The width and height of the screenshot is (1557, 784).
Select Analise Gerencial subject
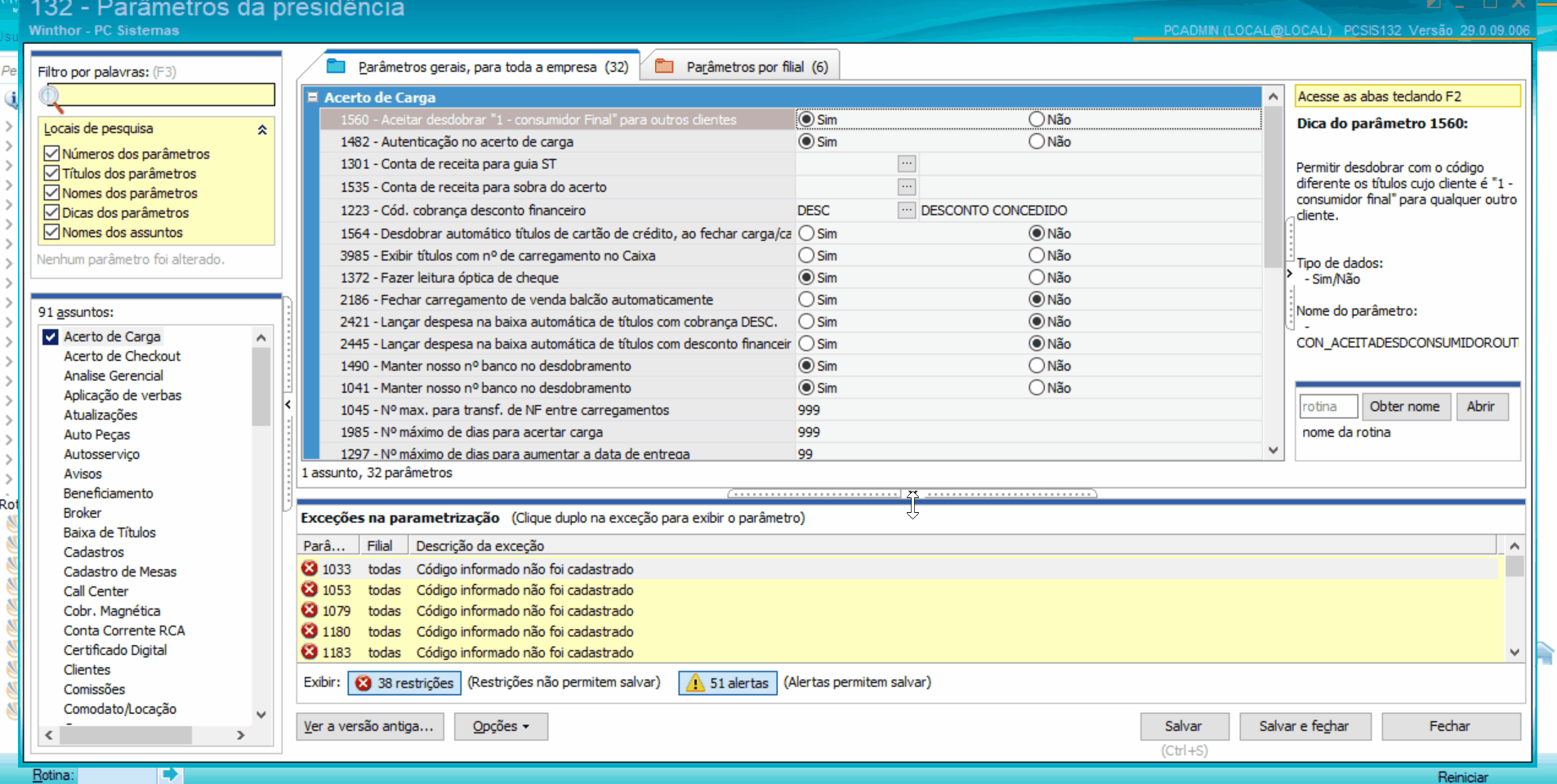pyautogui.click(x=114, y=376)
